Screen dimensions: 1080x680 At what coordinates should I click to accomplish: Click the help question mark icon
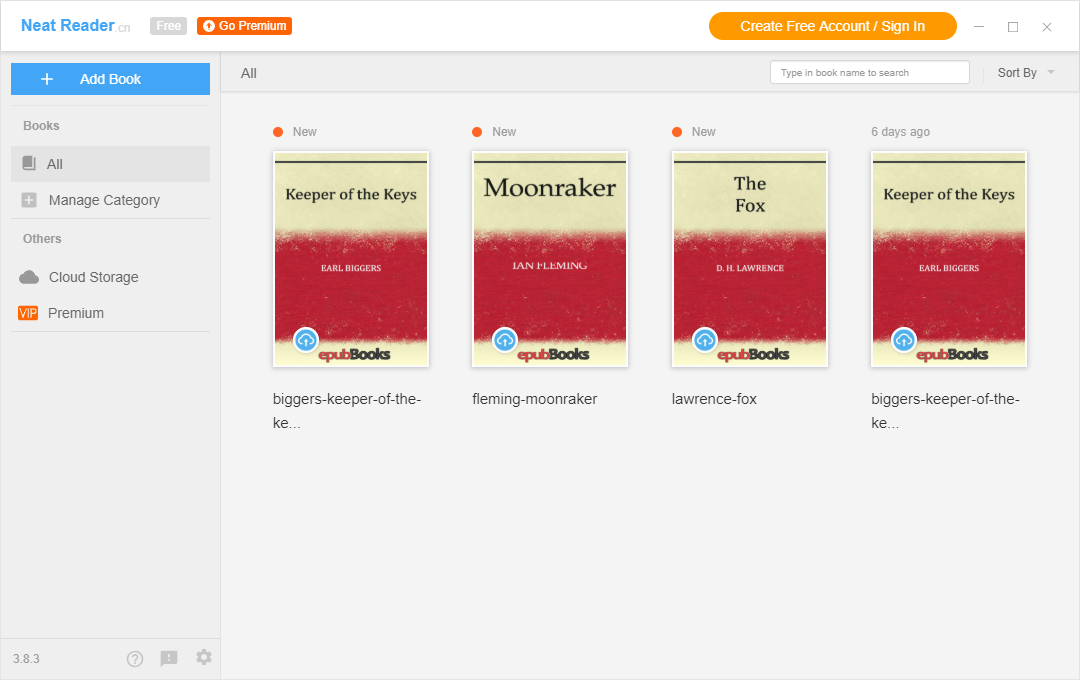(135, 658)
